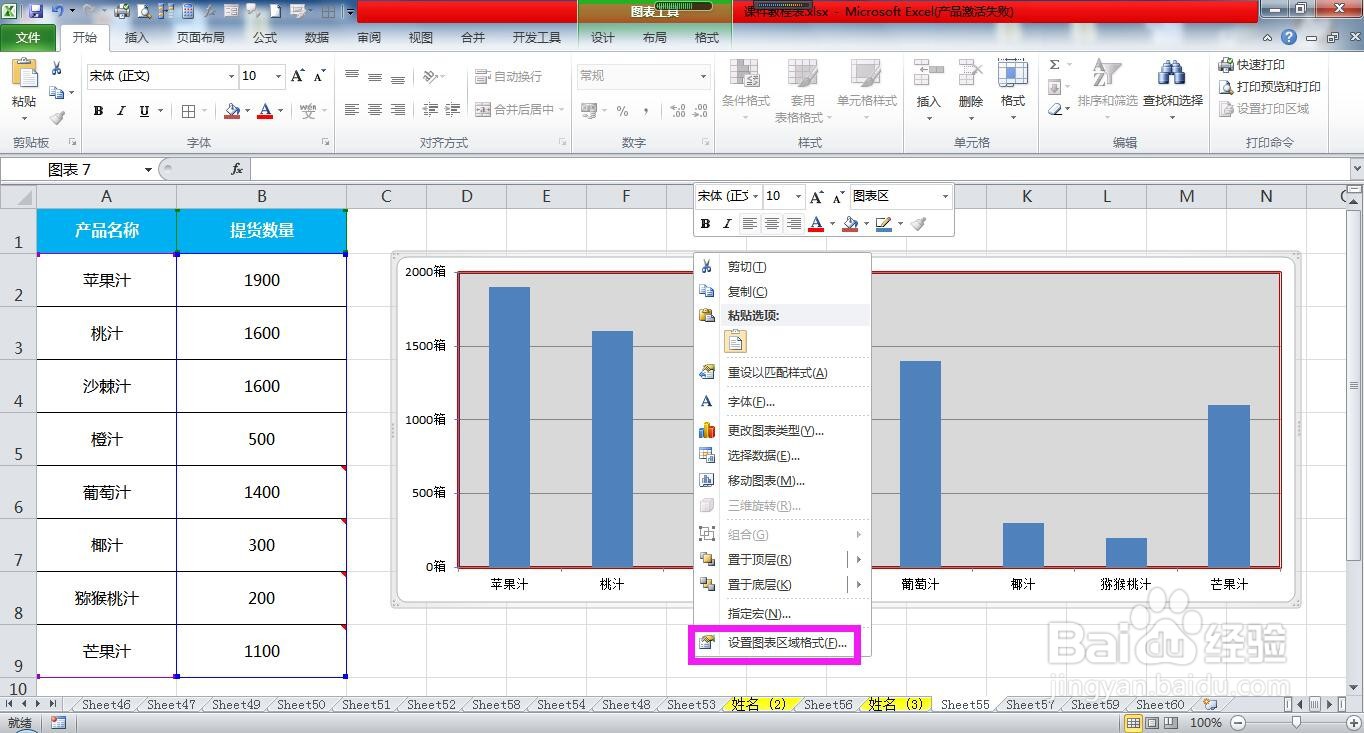1364x733 pixels.
Task: Switch to the Formulas (公式) tab
Action: click(265, 38)
